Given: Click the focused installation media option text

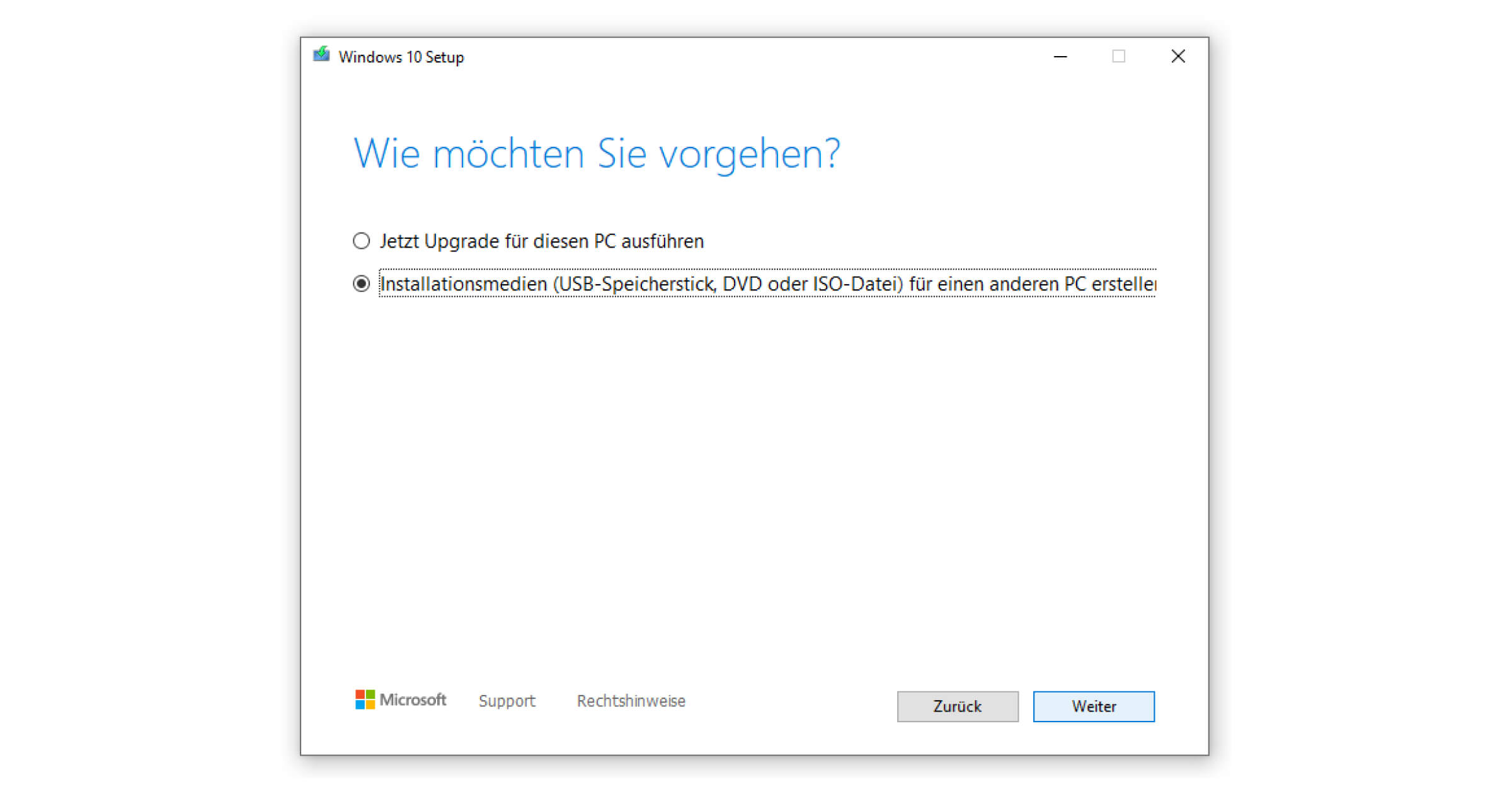Looking at the screenshot, I should (765, 284).
